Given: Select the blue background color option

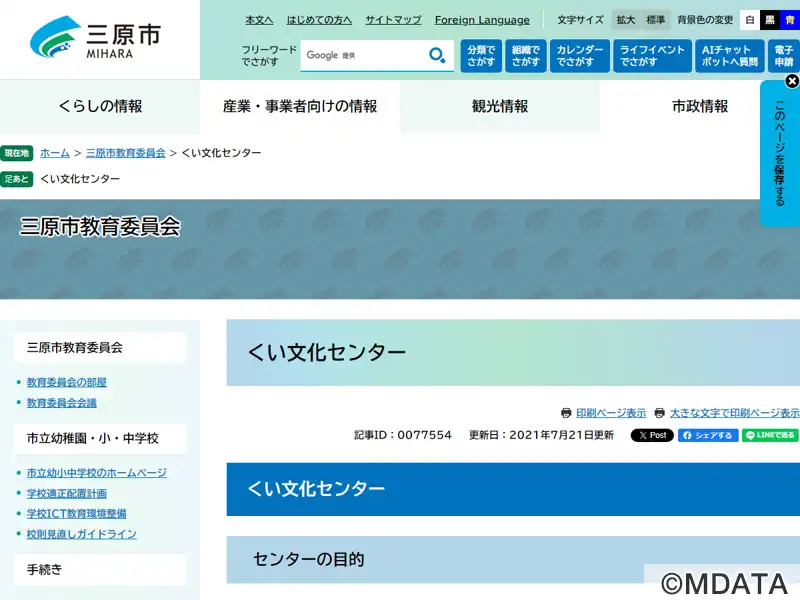Looking at the screenshot, I should point(790,20).
